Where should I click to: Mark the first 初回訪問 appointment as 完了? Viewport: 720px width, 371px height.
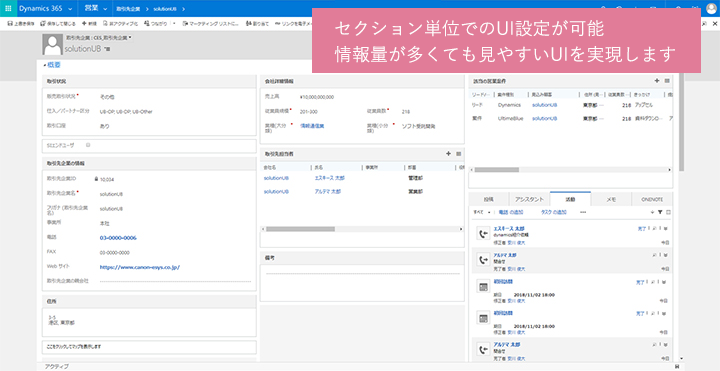(x=640, y=283)
